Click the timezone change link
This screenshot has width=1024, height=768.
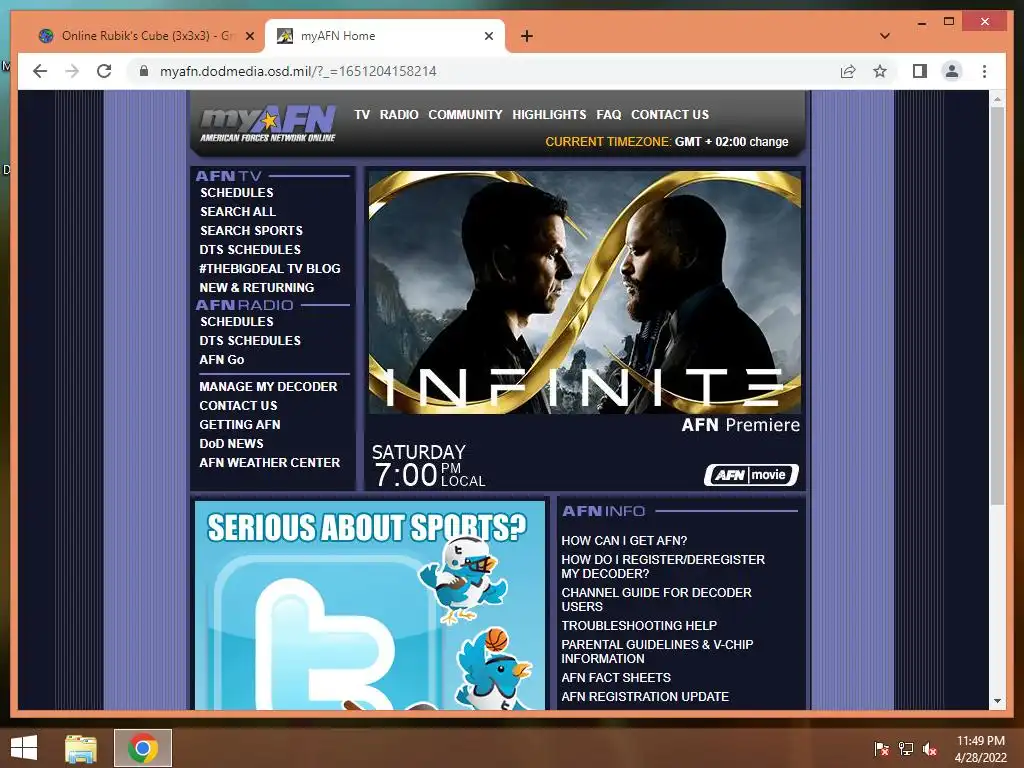pos(769,142)
